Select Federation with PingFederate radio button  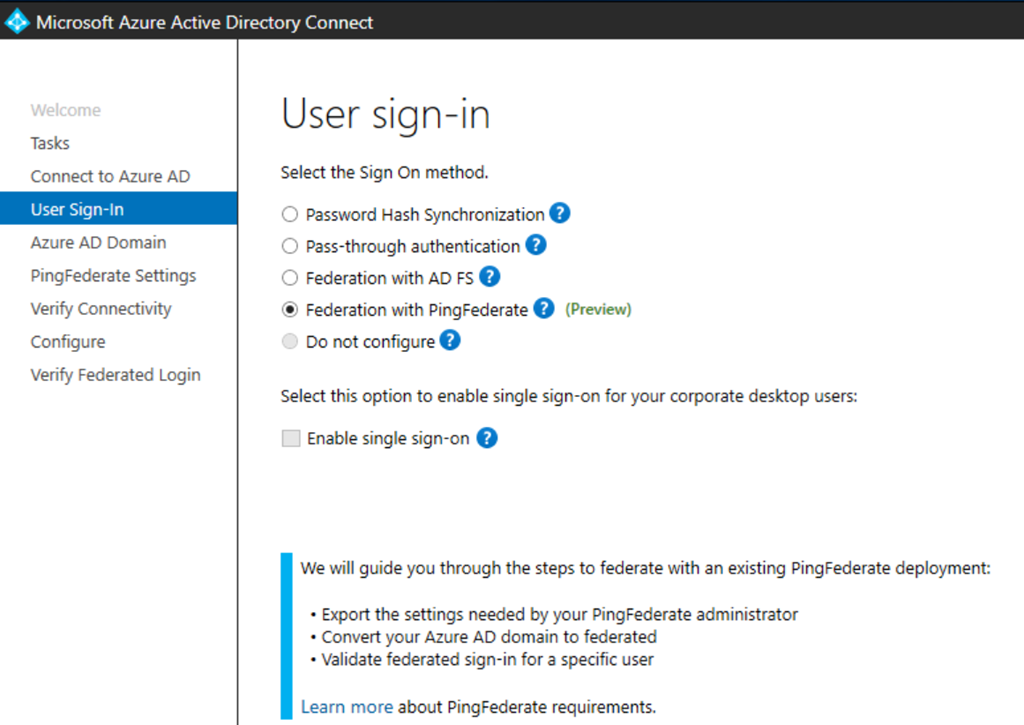(x=290, y=310)
